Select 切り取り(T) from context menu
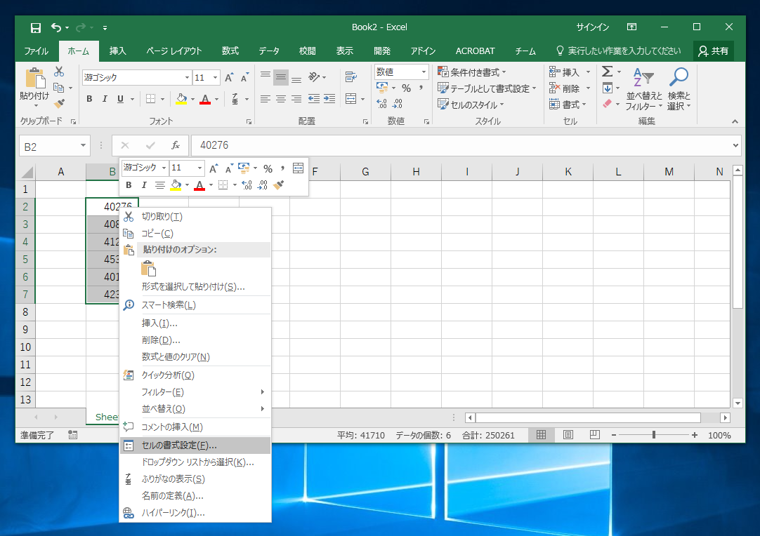Image resolution: width=760 pixels, height=536 pixels. (x=195, y=217)
